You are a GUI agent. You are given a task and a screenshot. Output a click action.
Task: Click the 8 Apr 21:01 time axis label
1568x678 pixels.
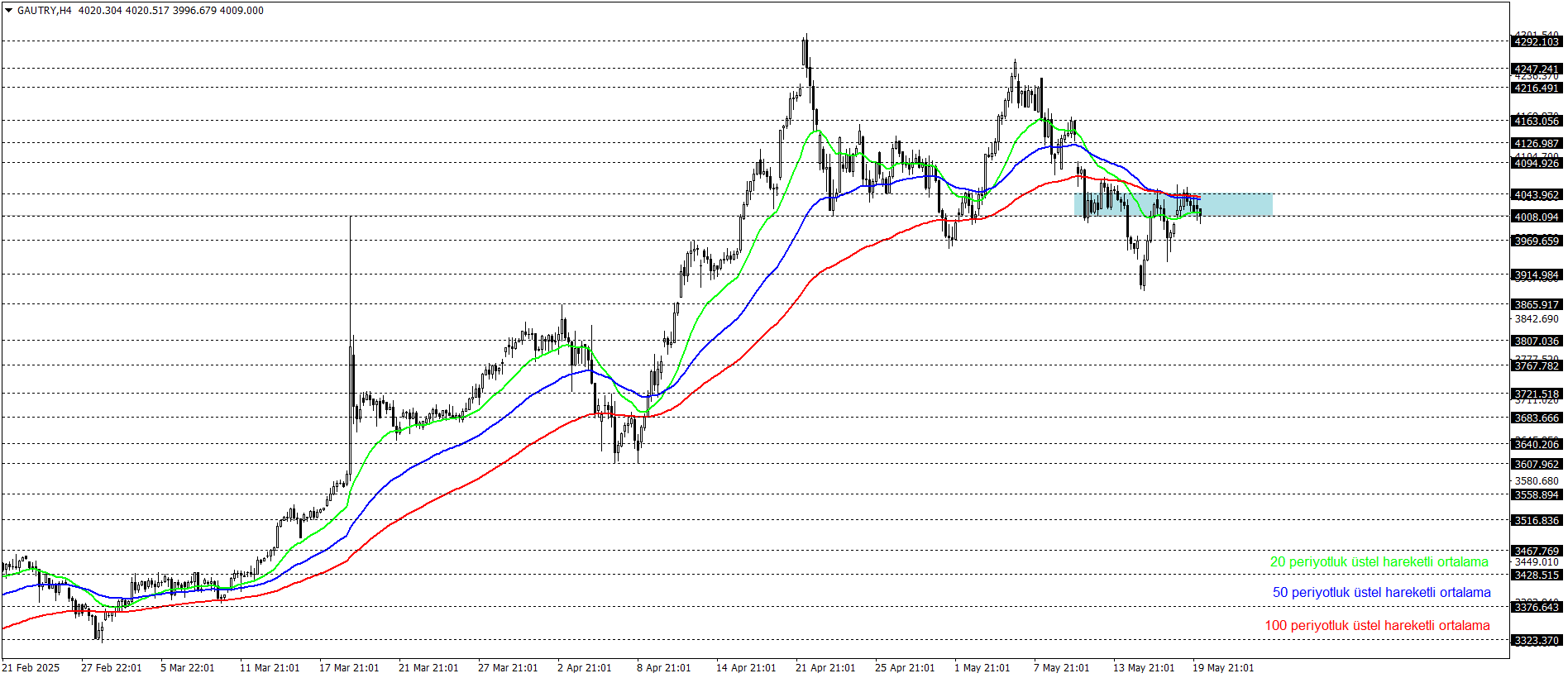click(663, 668)
